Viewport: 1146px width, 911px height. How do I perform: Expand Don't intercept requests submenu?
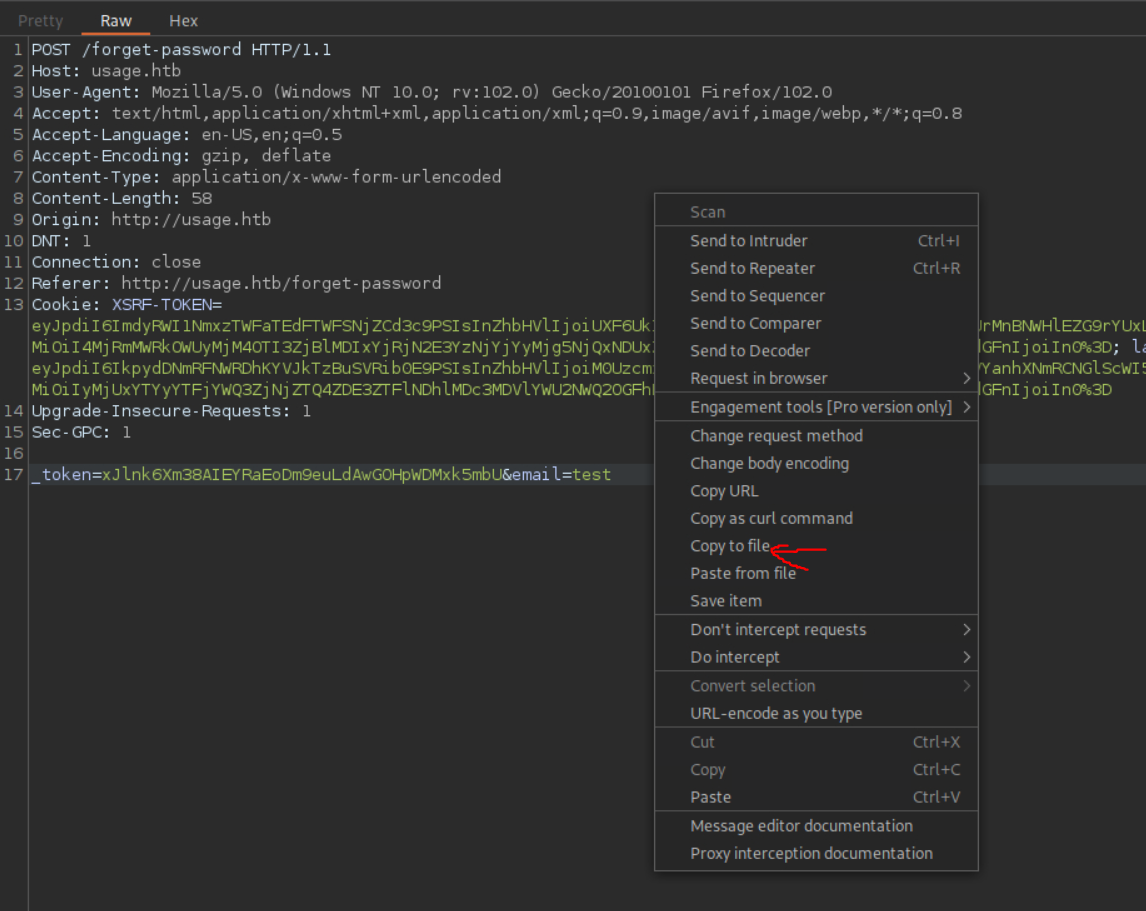pos(966,630)
